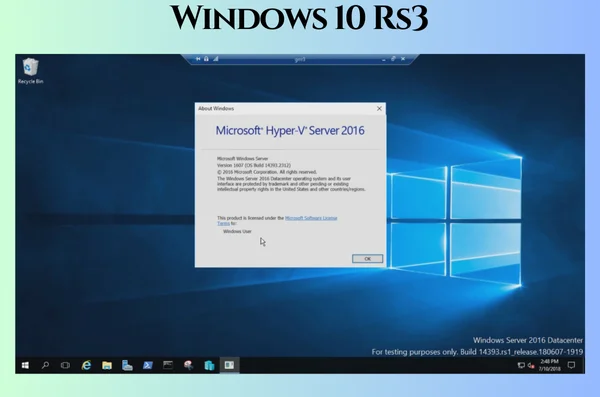Click the connection bar session name
Screen dimensions: 600x397
(300, 59)
